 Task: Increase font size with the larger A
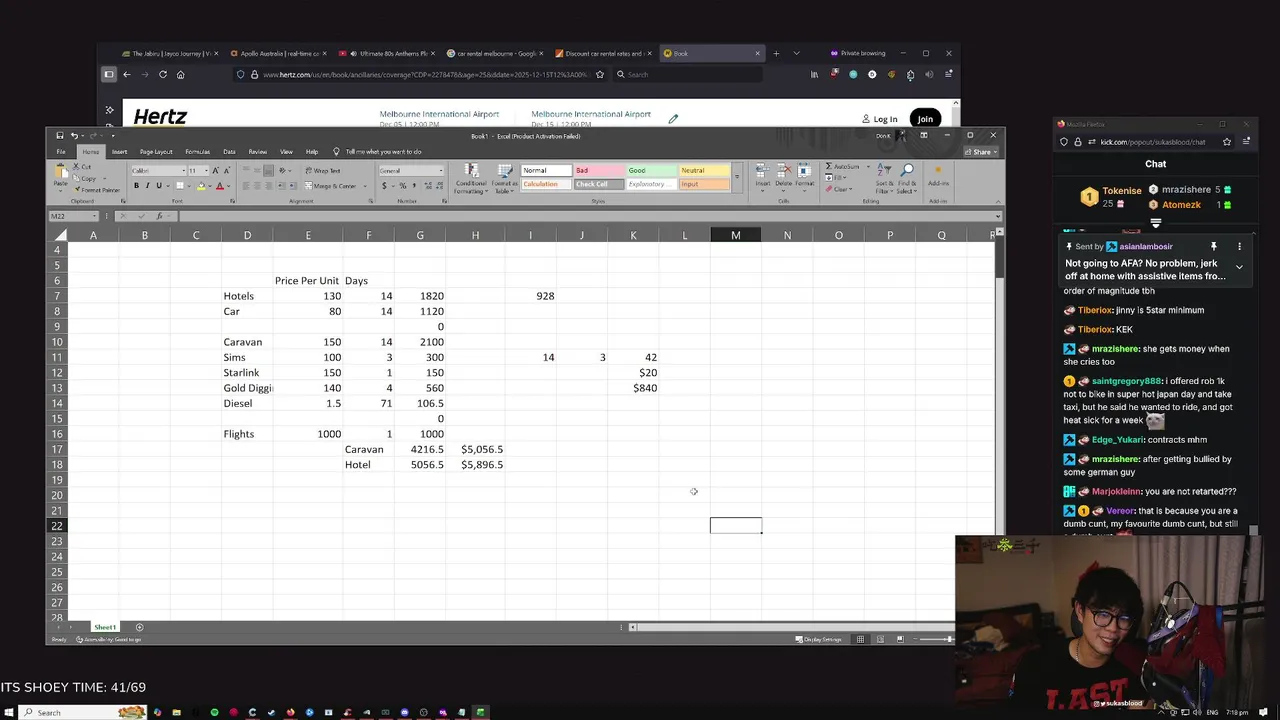click(217, 171)
